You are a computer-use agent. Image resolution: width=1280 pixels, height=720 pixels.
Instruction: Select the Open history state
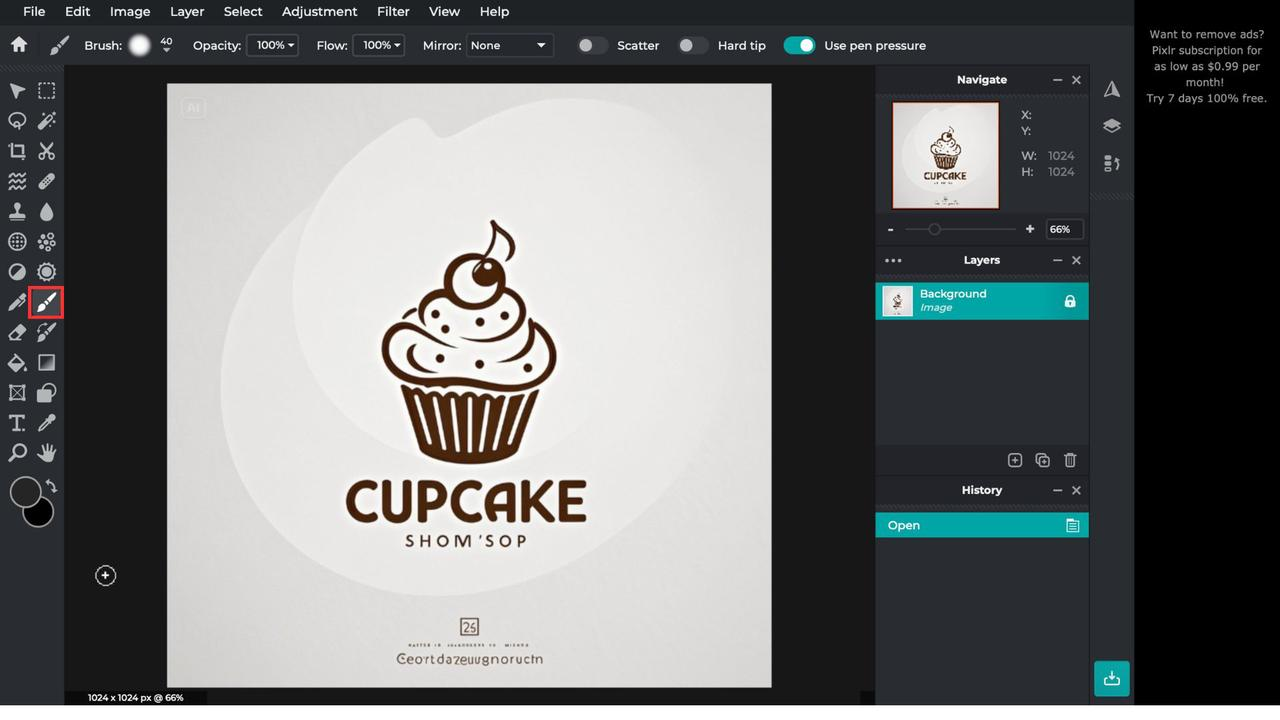tap(982, 525)
